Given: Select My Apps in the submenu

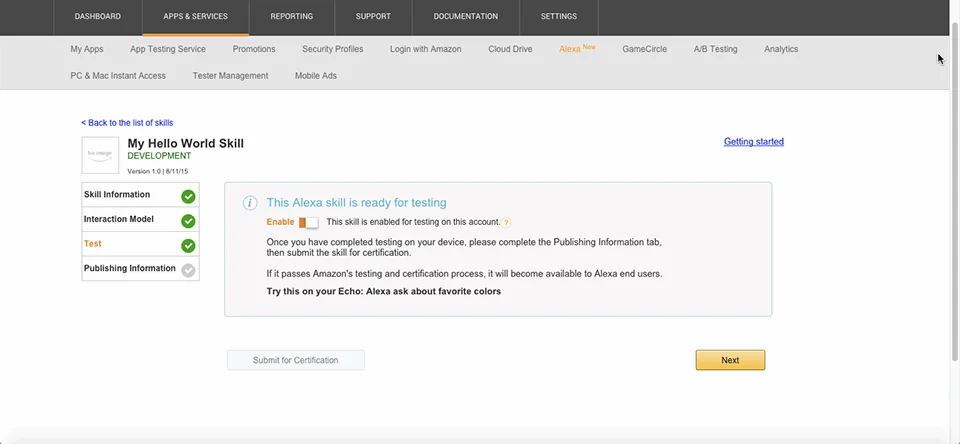Looking at the screenshot, I should pos(87,49).
